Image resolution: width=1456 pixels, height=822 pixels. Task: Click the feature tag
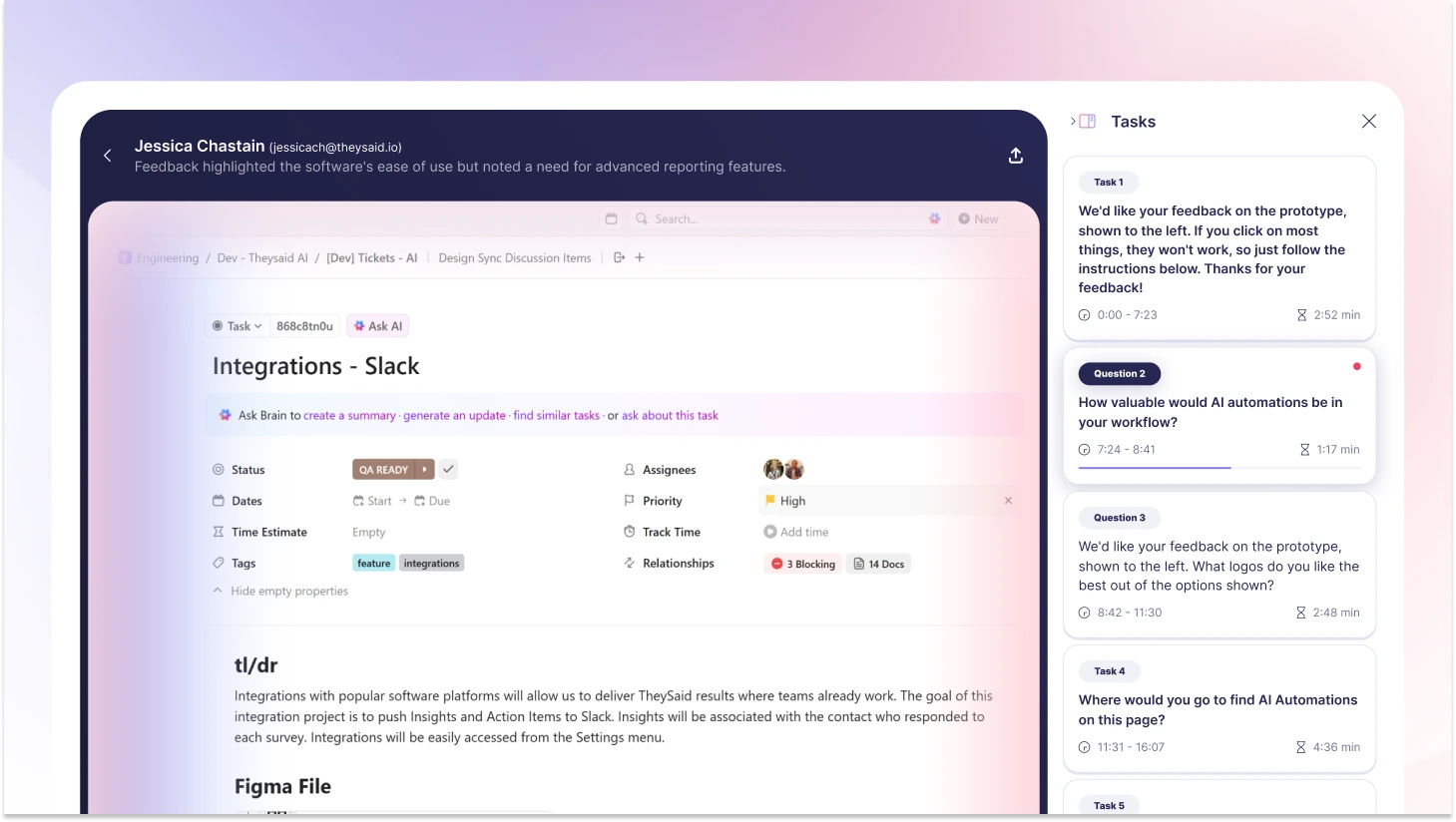pos(374,564)
